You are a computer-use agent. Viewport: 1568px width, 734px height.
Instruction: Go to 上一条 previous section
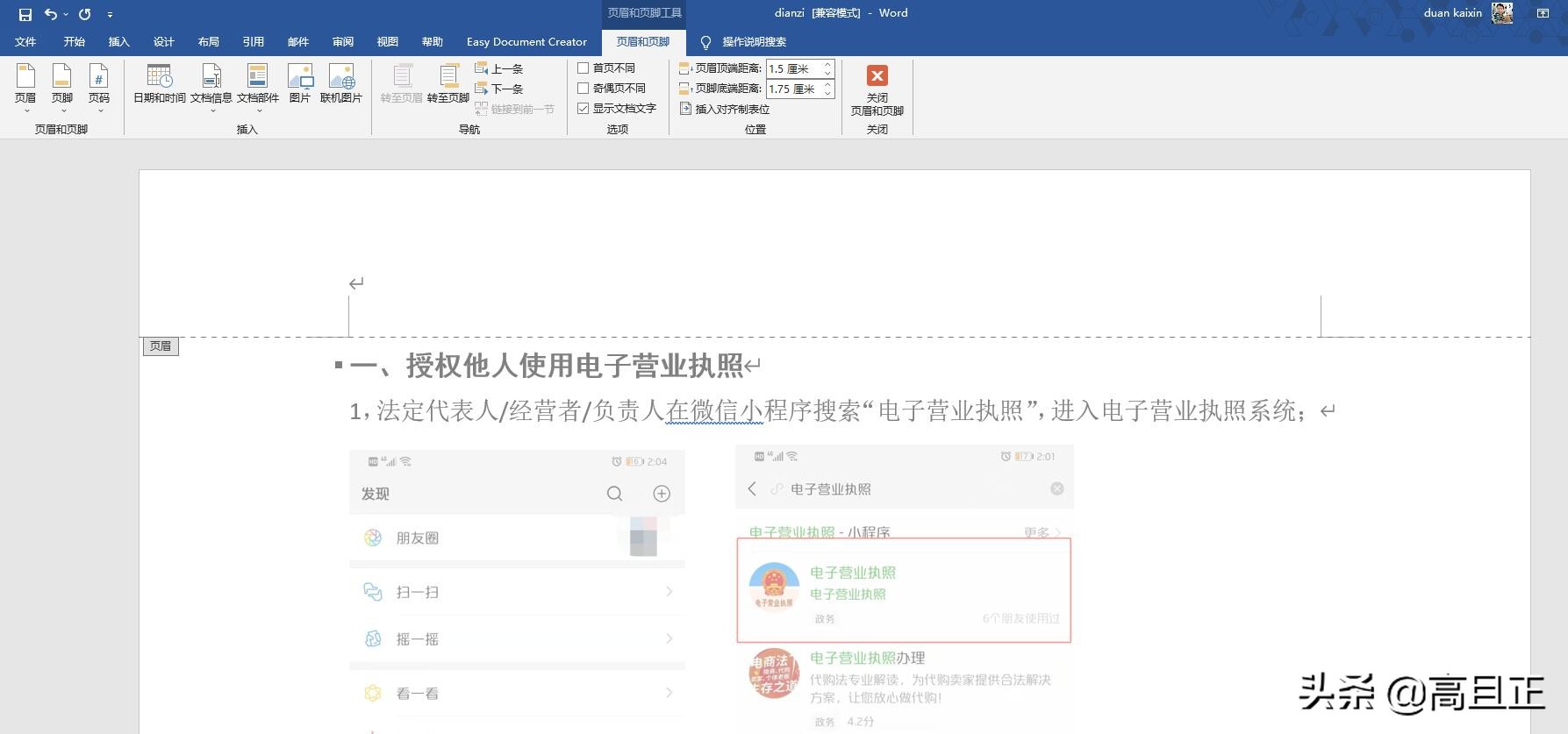click(499, 68)
